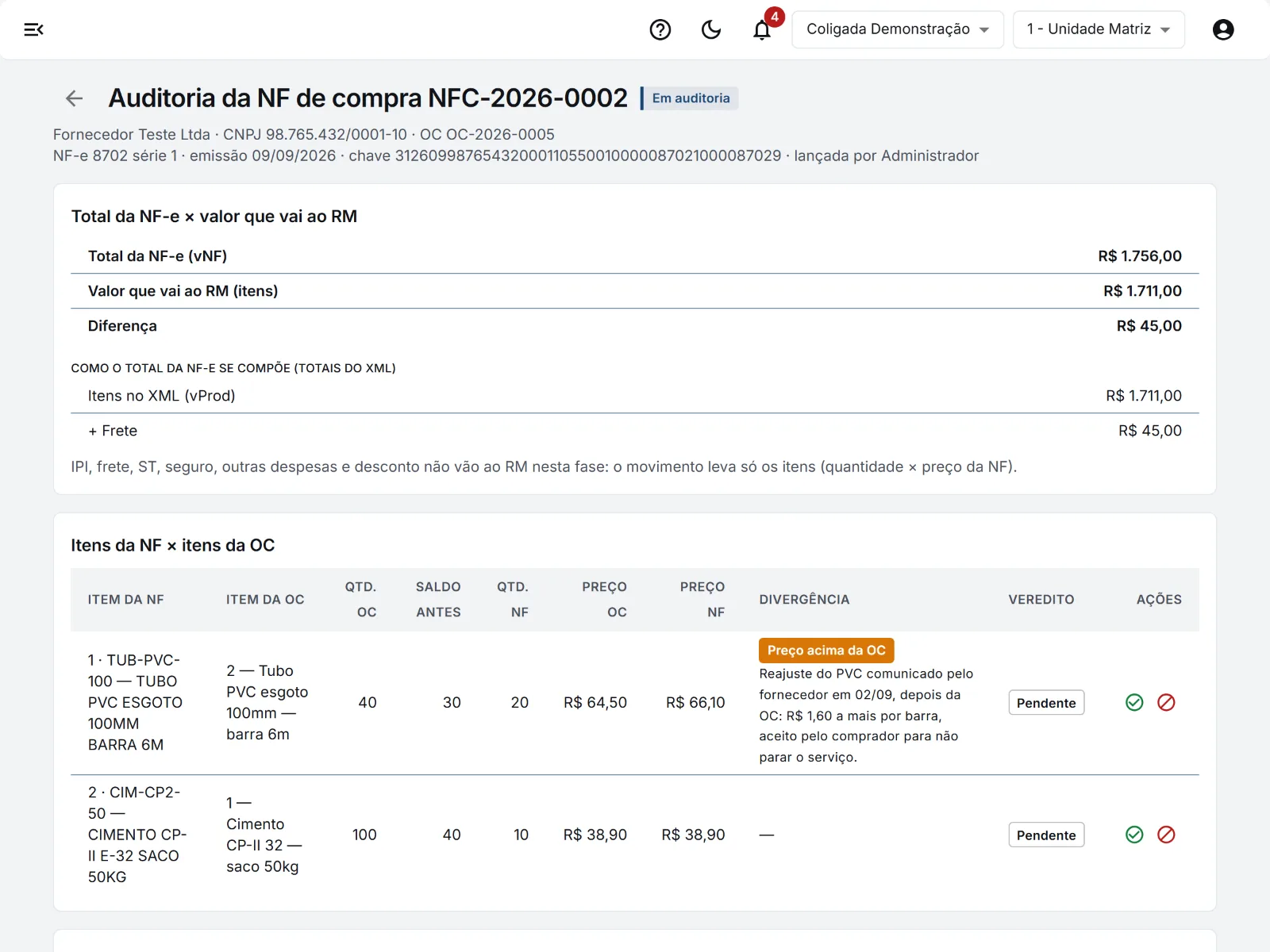Approve the CIM-CP2-50 item with green check

coord(1134,835)
